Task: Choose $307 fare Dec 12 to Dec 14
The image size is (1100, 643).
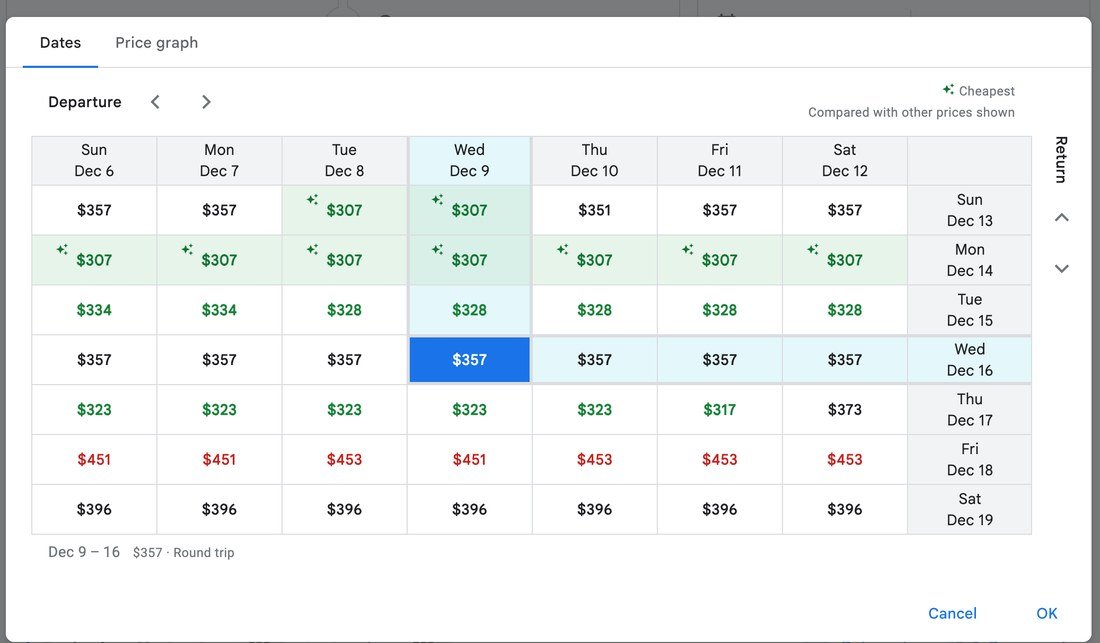Action: (x=845, y=260)
